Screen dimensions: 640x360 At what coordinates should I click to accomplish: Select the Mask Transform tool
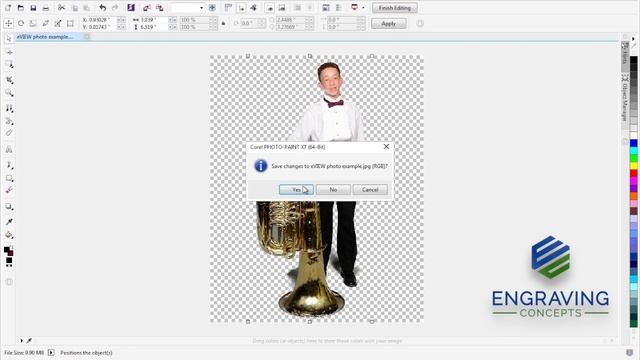point(9,52)
